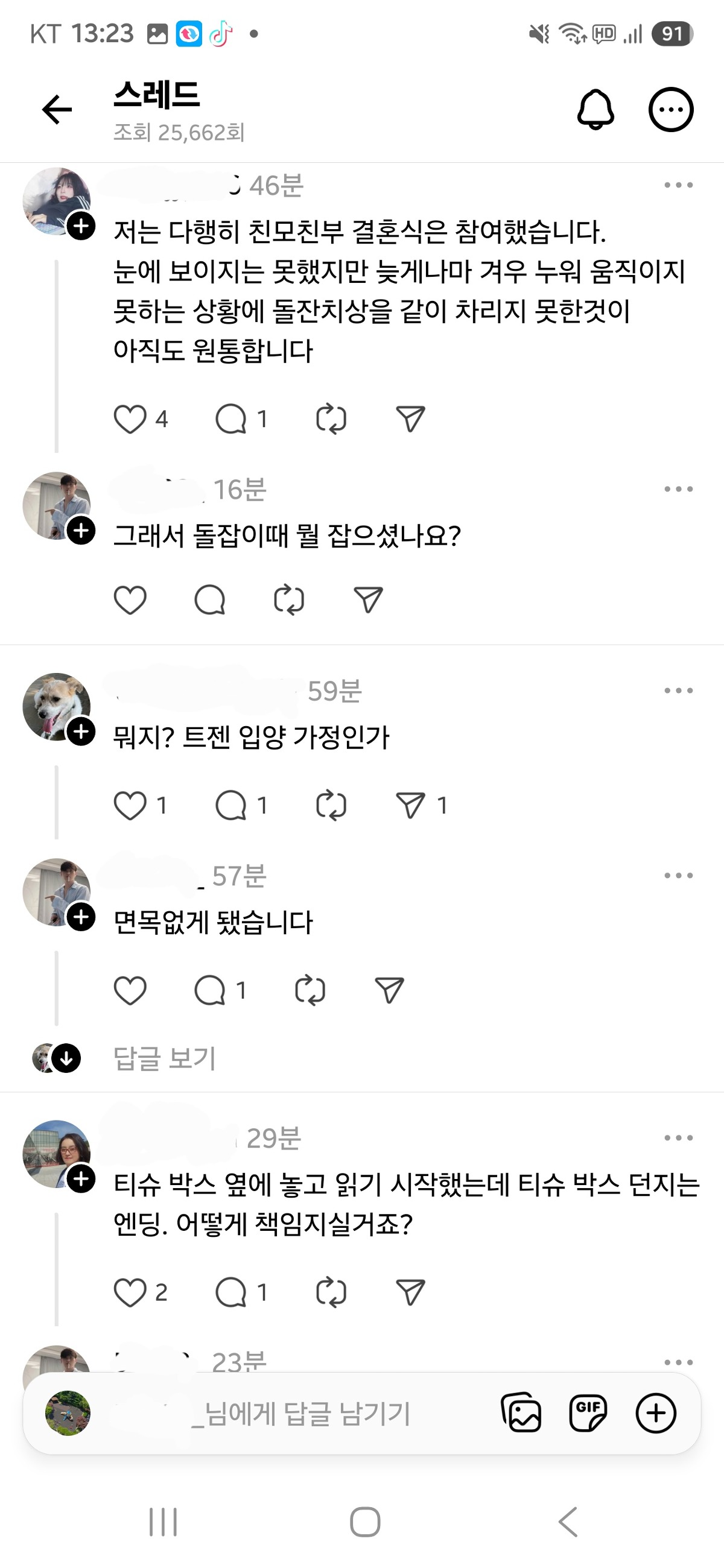The width and height of the screenshot is (724, 1568).
Task: Follow the dog avatar user via plus badge
Action: tap(81, 731)
